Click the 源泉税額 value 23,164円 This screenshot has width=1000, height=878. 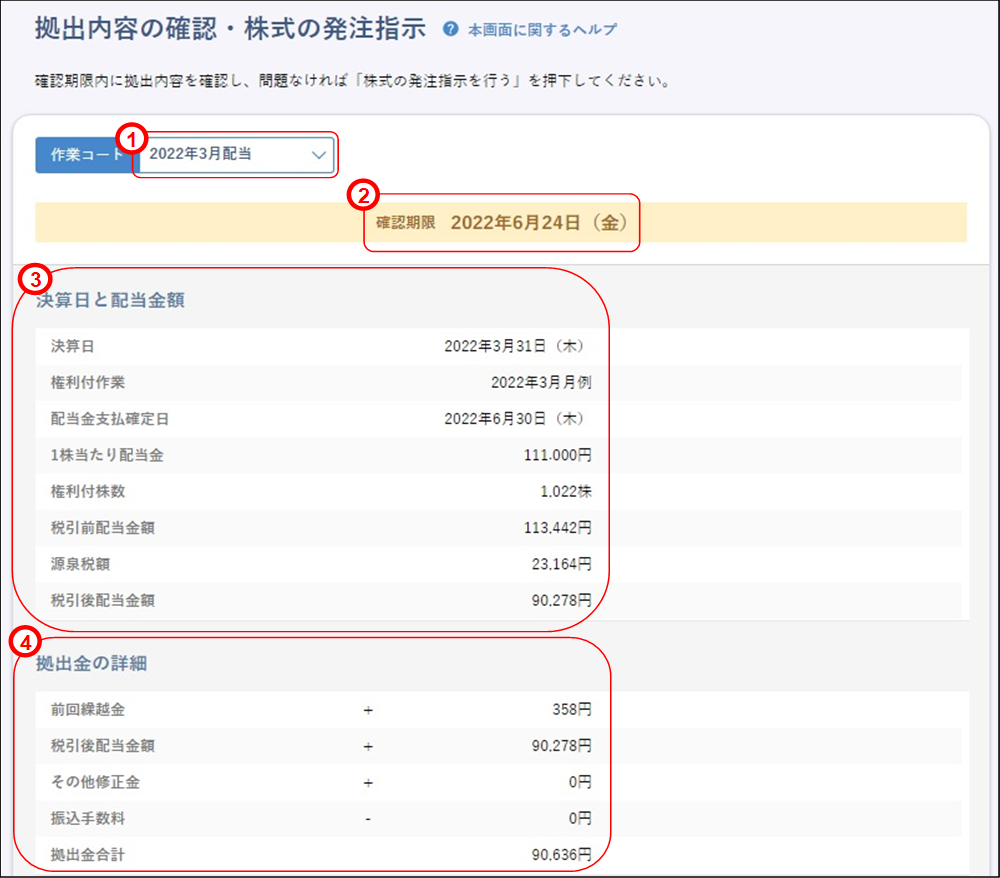[561, 564]
